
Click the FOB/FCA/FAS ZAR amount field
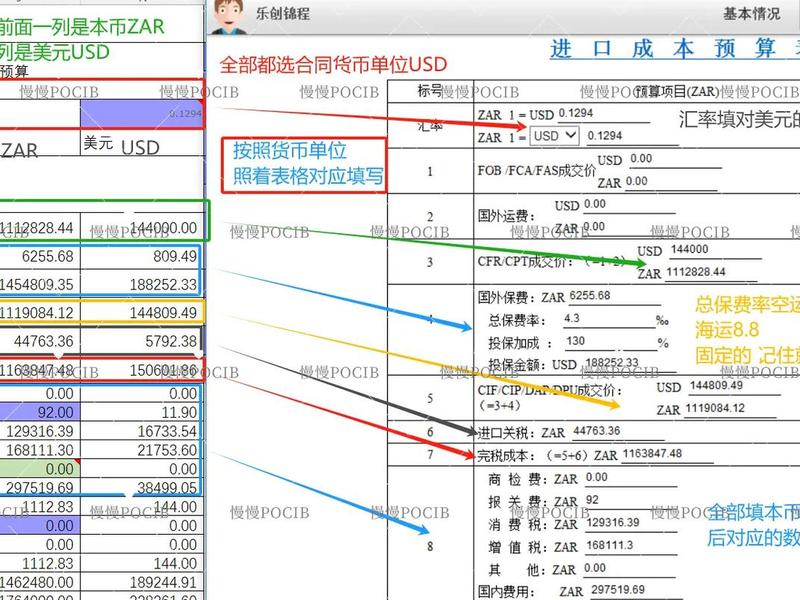click(671, 182)
